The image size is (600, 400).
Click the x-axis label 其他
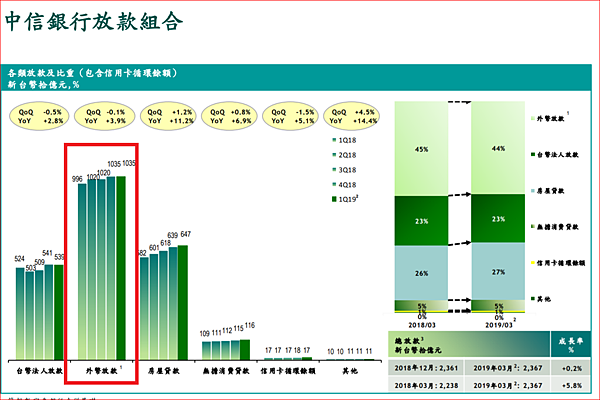350,371
